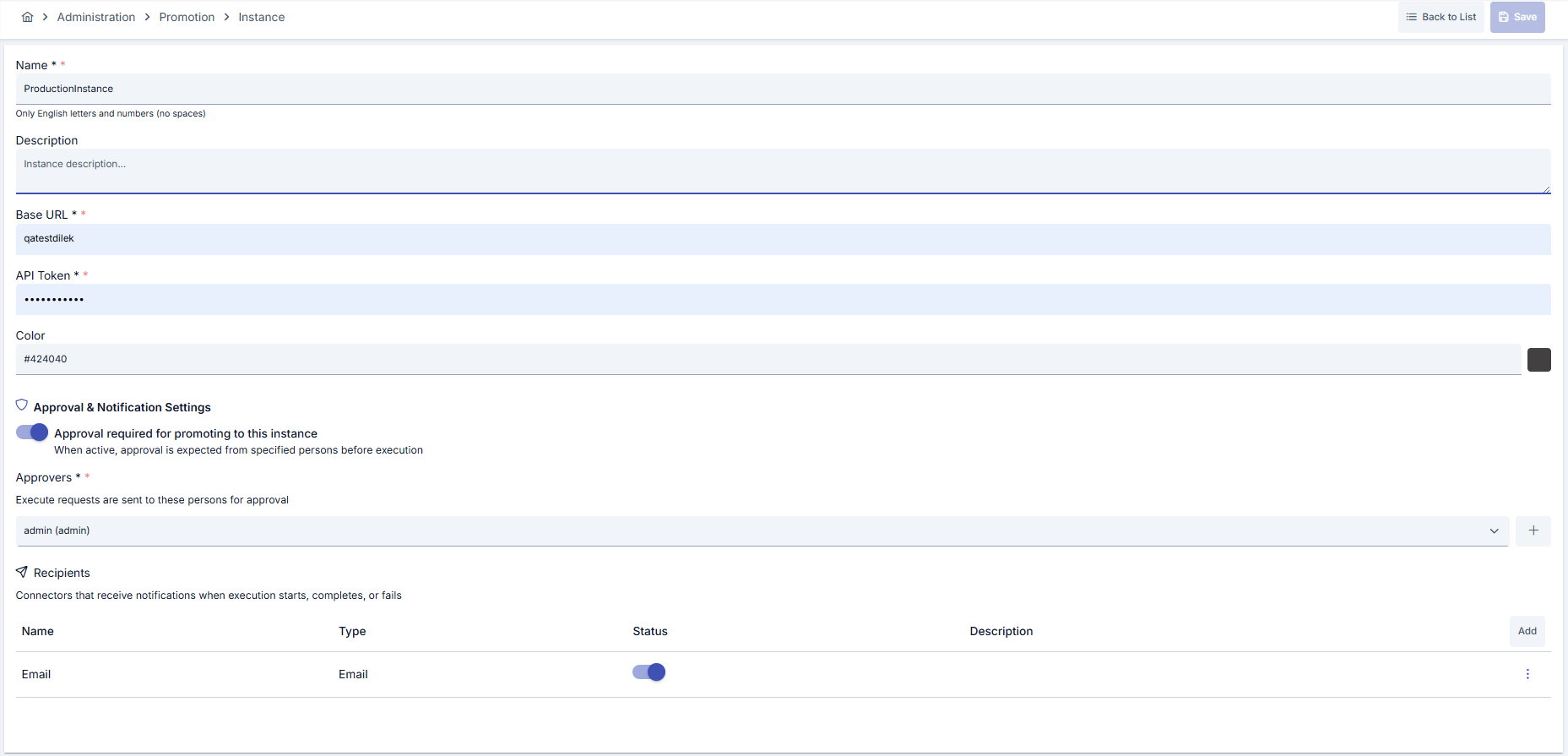This screenshot has height=756, width=1568.
Task: Focus the Description text area
Action: 783,171
